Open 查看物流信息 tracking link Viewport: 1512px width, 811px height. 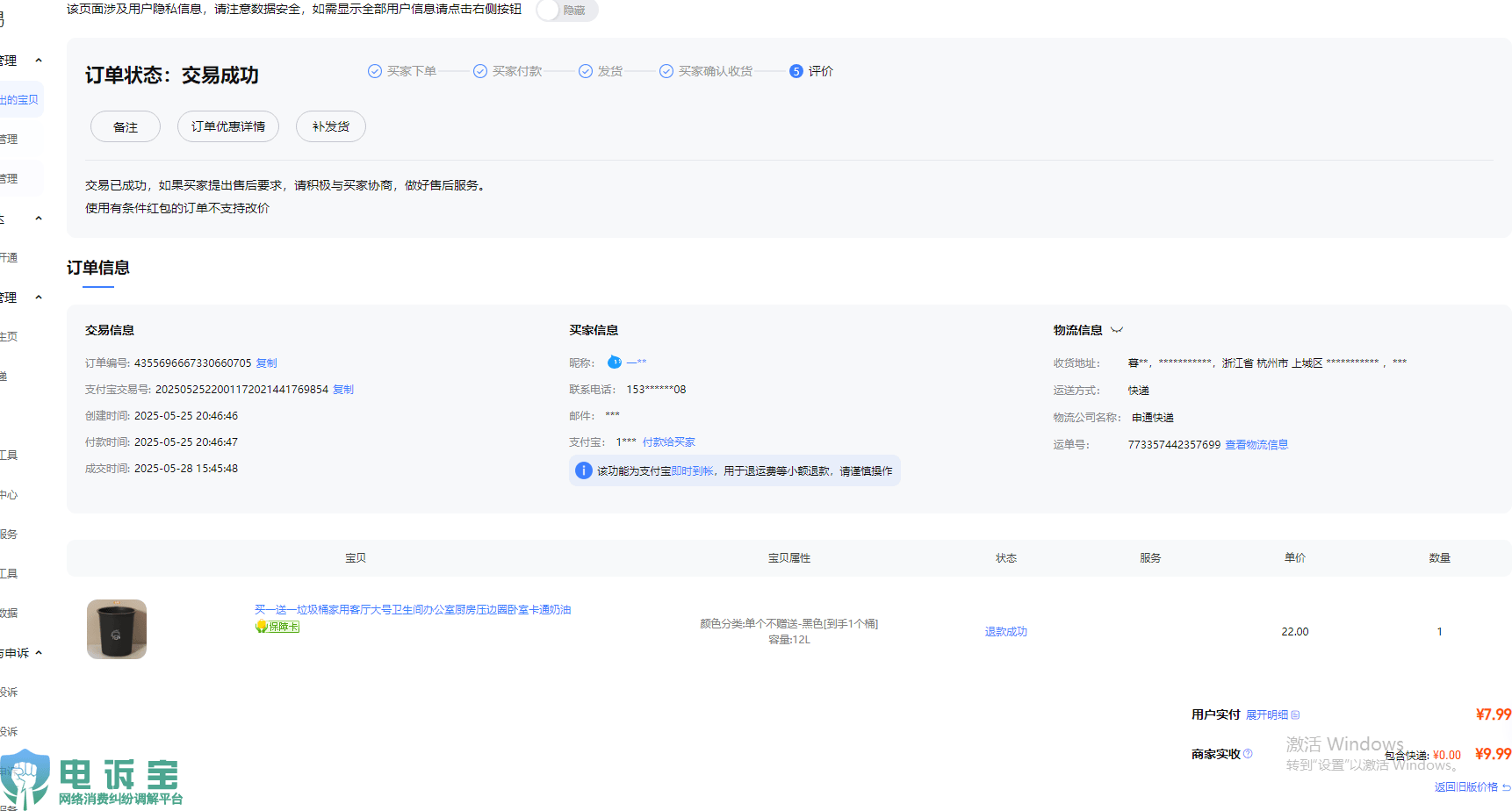(1256, 445)
